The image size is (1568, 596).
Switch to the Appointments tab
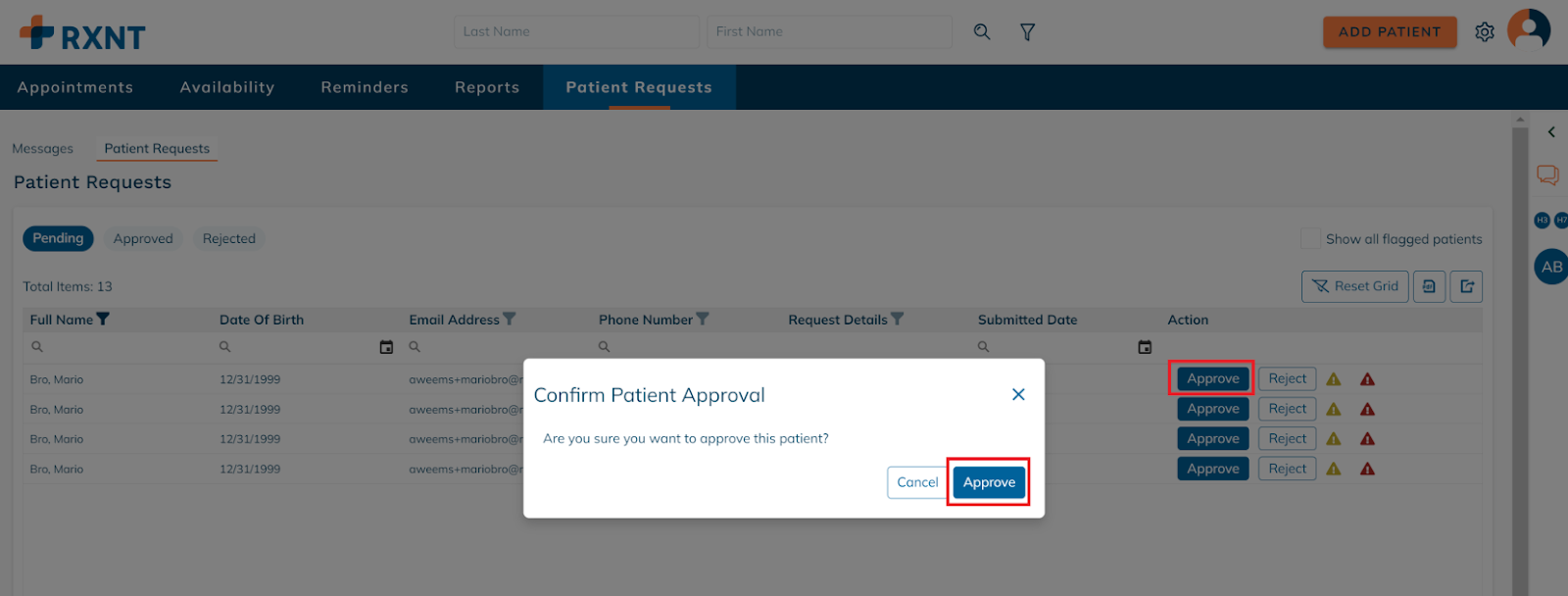(75, 87)
